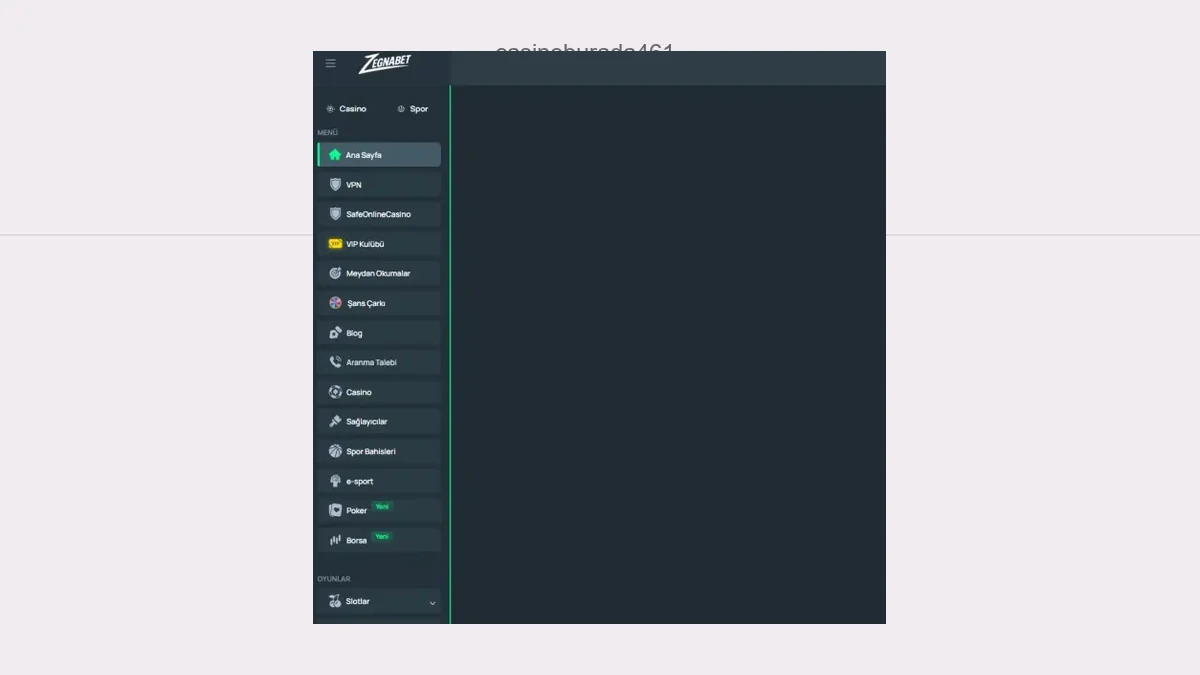Open the Casino item with chip icon
Screen dimensions: 1200x675
click(379, 392)
